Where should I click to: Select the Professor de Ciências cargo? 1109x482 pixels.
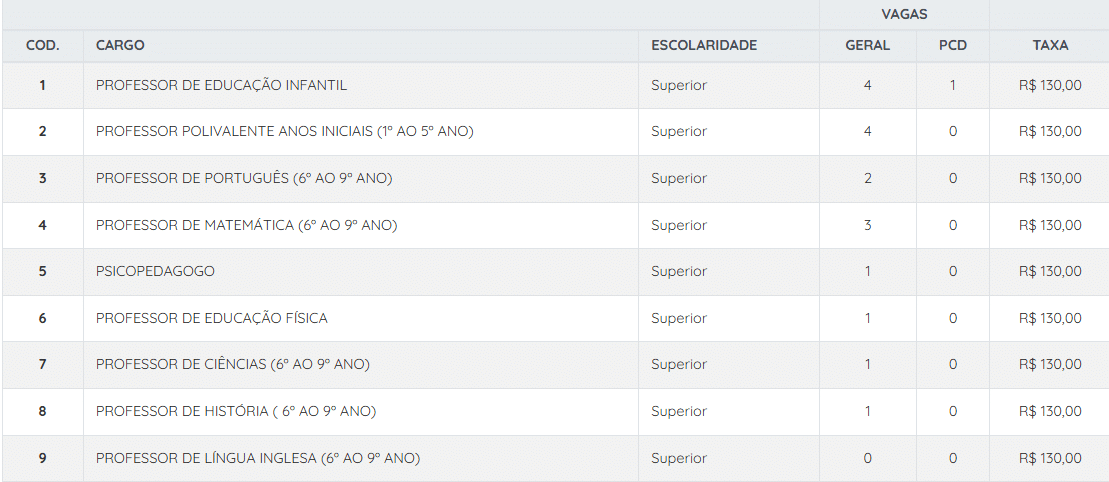coord(232,364)
